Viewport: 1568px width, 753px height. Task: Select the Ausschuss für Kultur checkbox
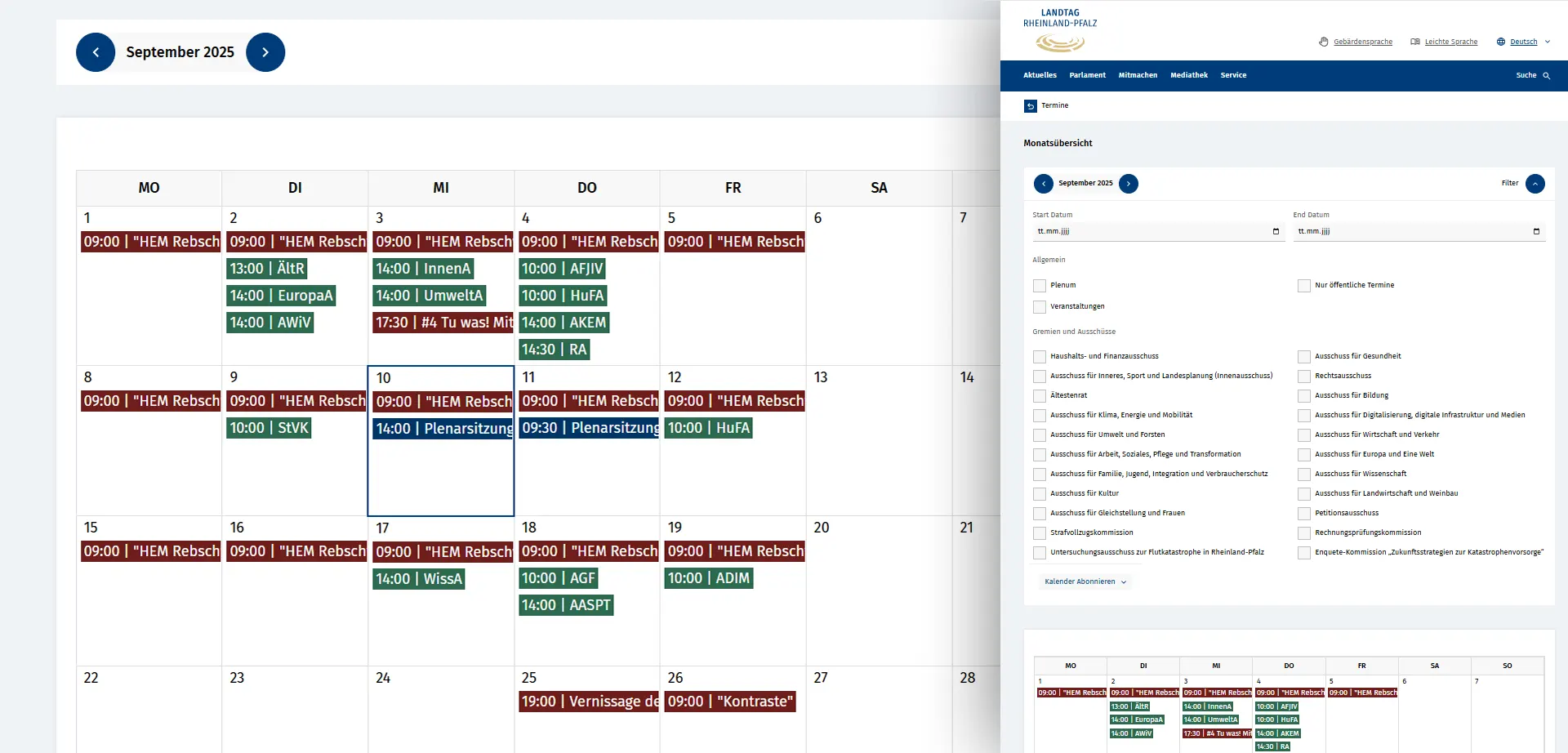(x=1040, y=494)
